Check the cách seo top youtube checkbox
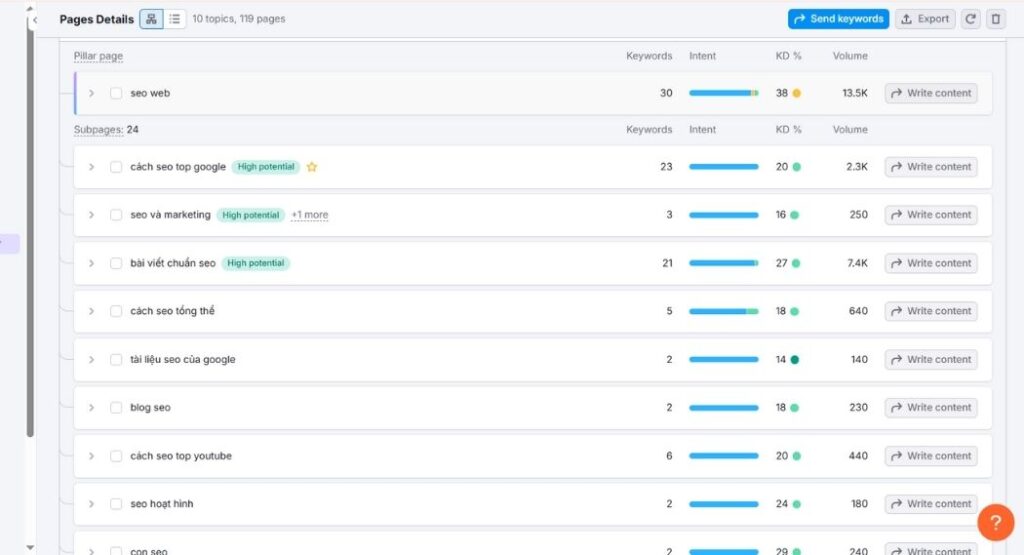This screenshot has height=555, width=1024. [x=116, y=456]
